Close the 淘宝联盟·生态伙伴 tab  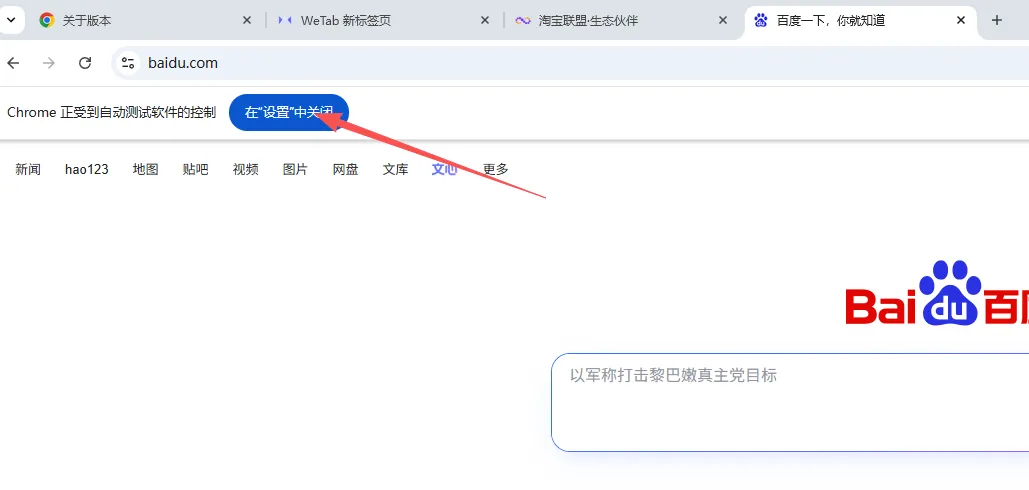(x=723, y=20)
